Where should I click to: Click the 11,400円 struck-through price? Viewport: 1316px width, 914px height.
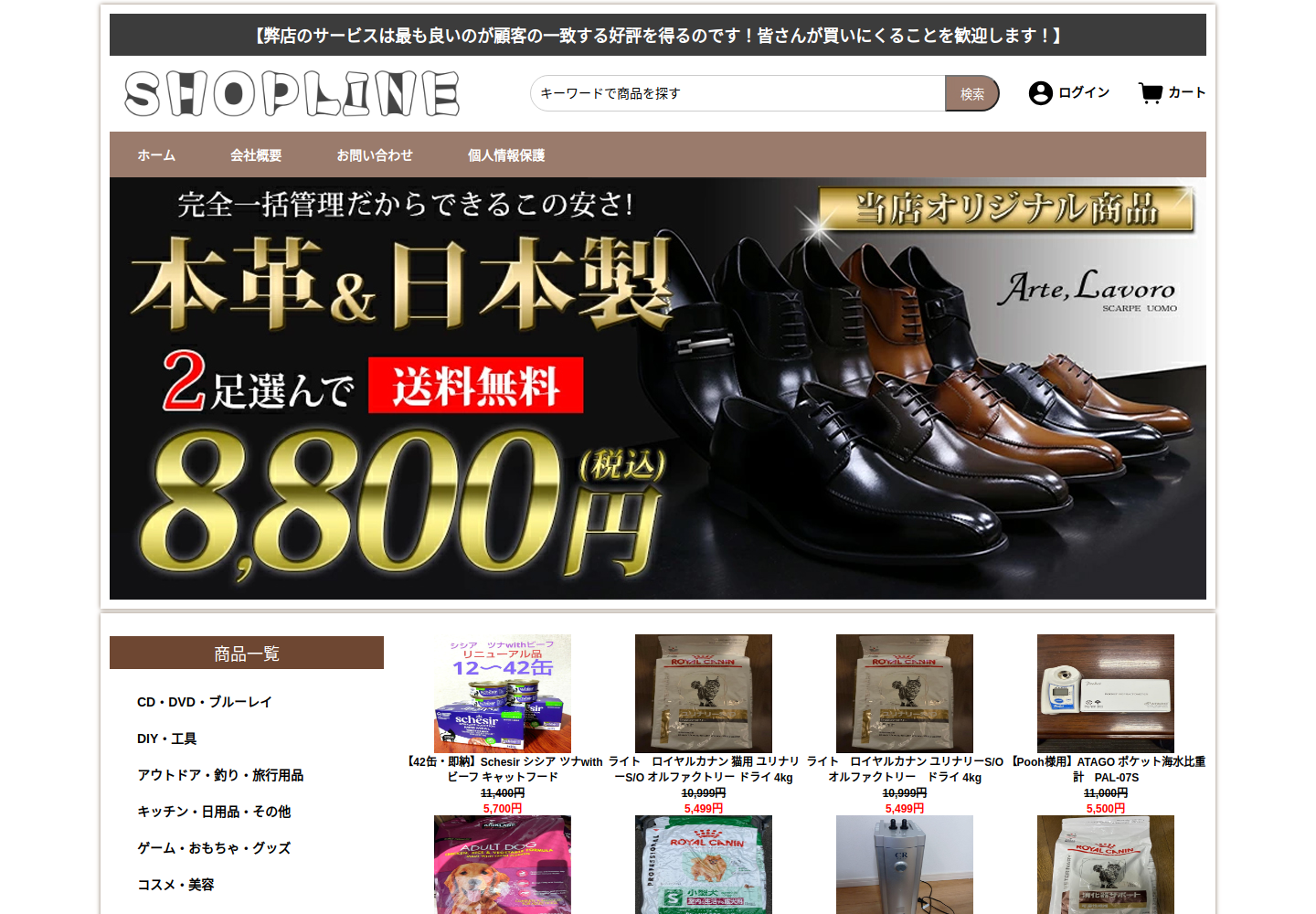(x=503, y=793)
